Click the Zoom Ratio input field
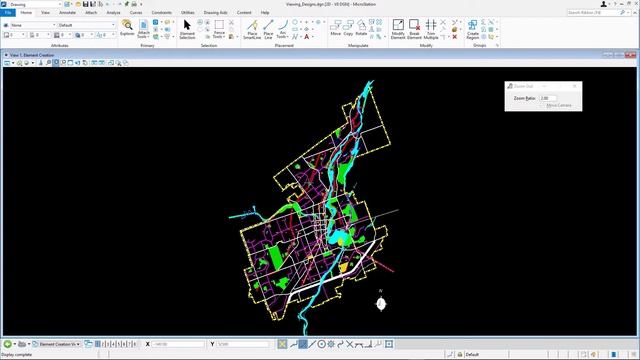The image size is (640, 360). pos(548,98)
